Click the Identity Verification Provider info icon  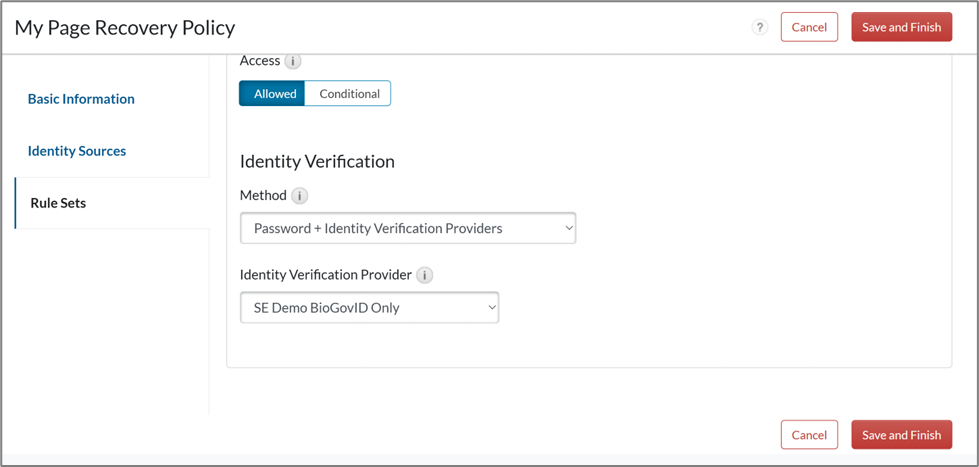[425, 275]
